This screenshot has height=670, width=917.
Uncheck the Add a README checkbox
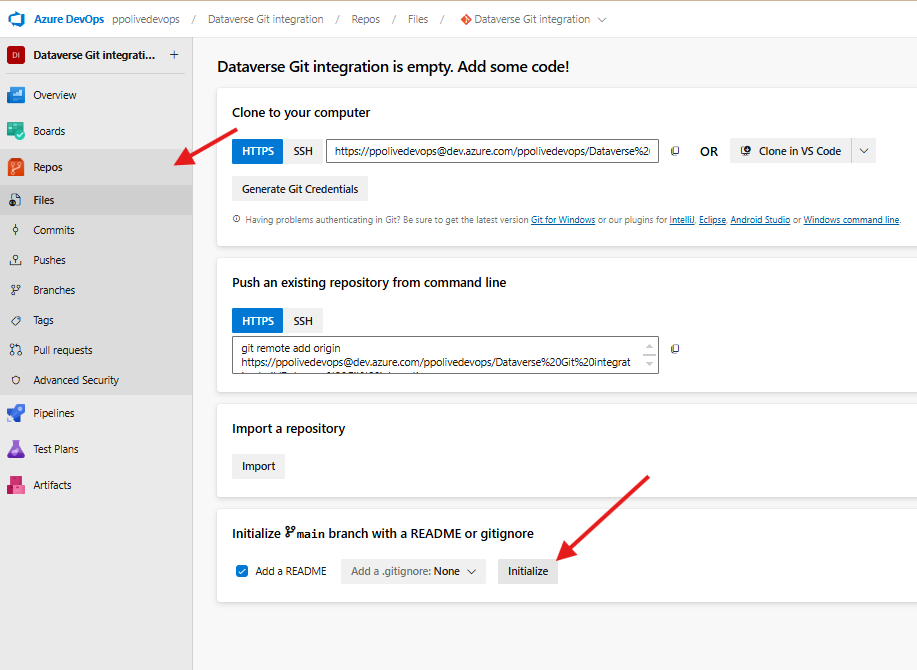242,571
